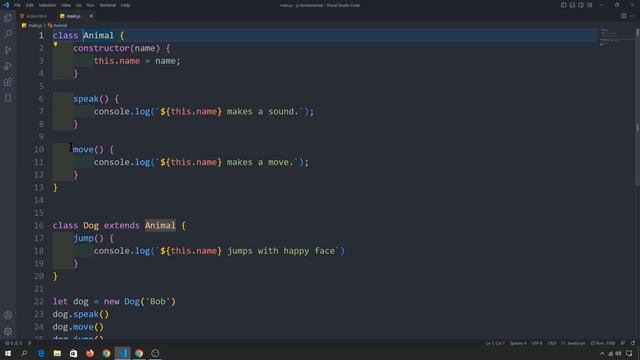
Task: Open the Go menu
Action: pos(78,5)
